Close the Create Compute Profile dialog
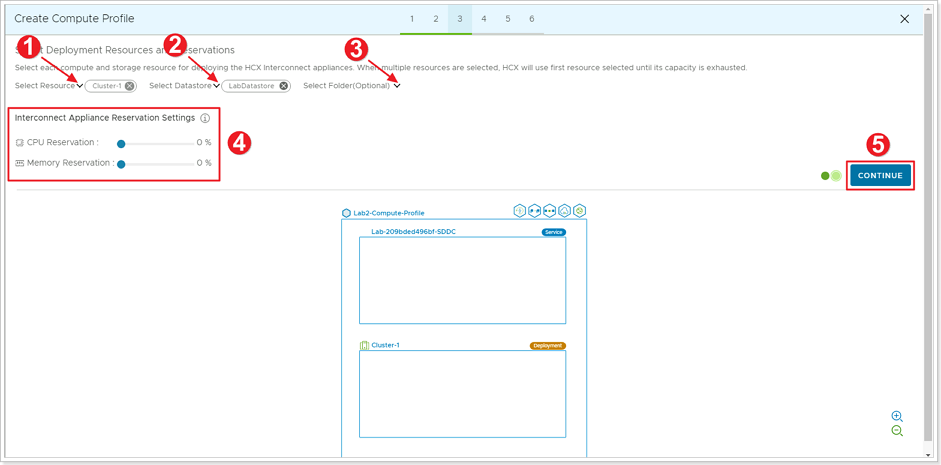This screenshot has width=941, height=465. point(905,19)
